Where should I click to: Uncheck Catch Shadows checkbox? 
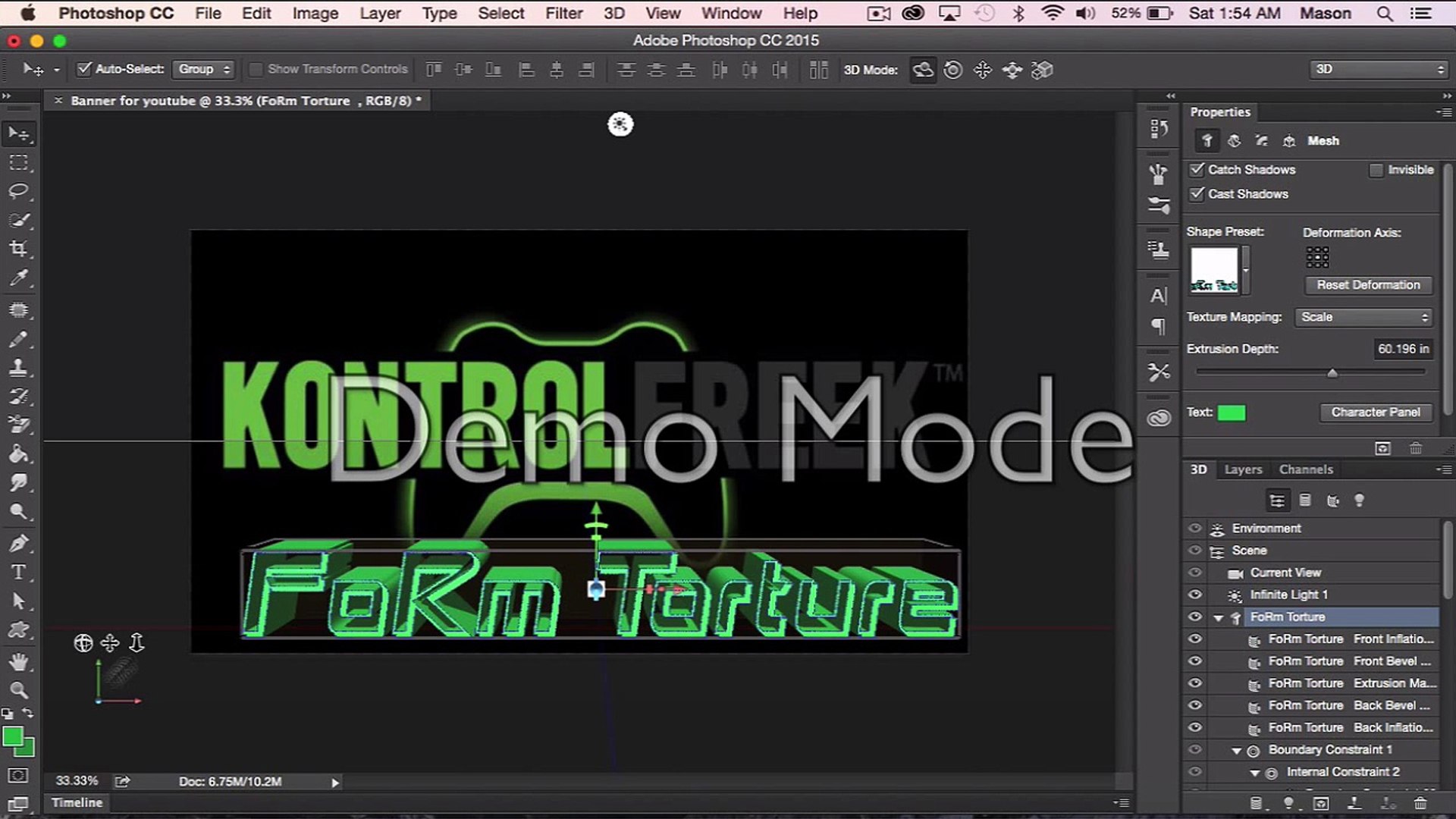pyautogui.click(x=1197, y=169)
